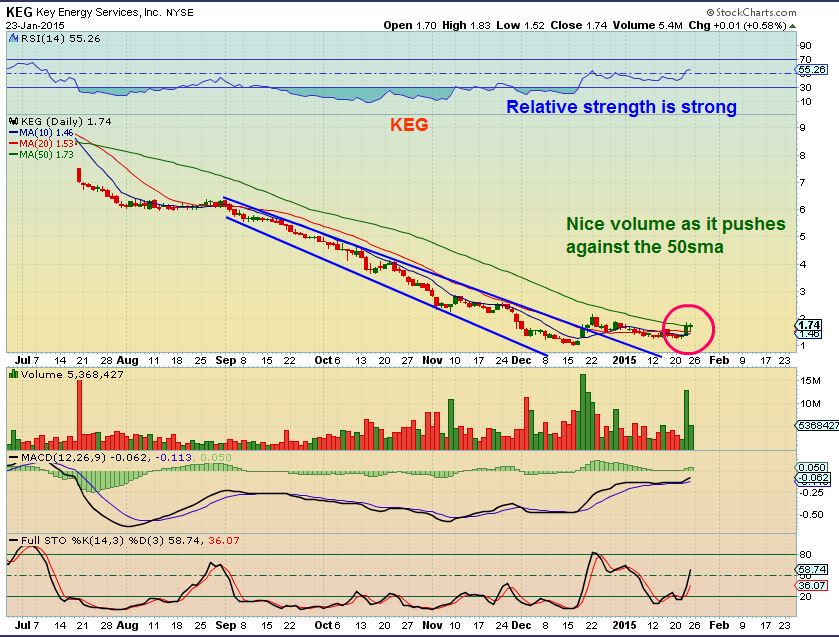The image size is (839, 637).
Task: Click the tallest green December volume bar
Action: pyautogui.click(x=583, y=412)
